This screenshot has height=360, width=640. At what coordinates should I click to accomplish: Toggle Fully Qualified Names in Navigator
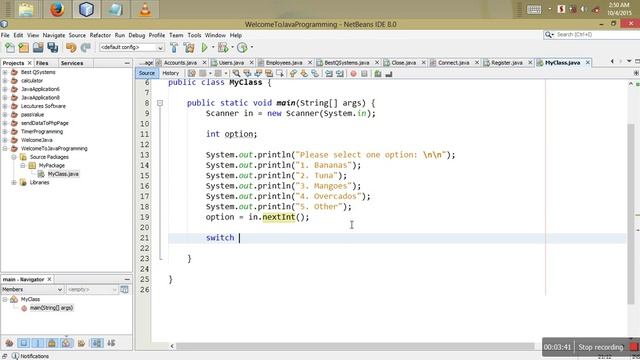point(81,343)
